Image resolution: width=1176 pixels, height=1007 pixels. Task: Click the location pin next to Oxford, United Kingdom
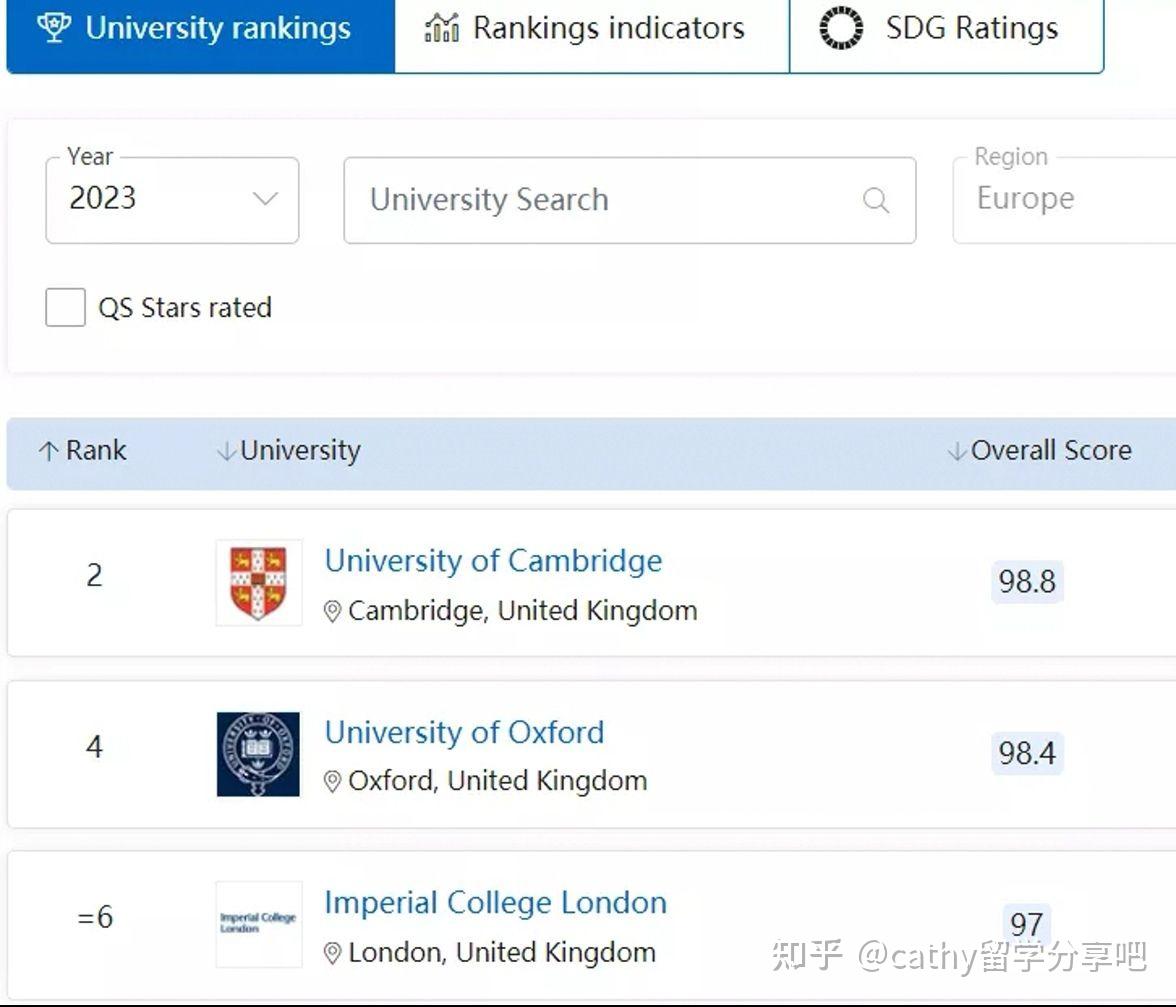(x=334, y=781)
